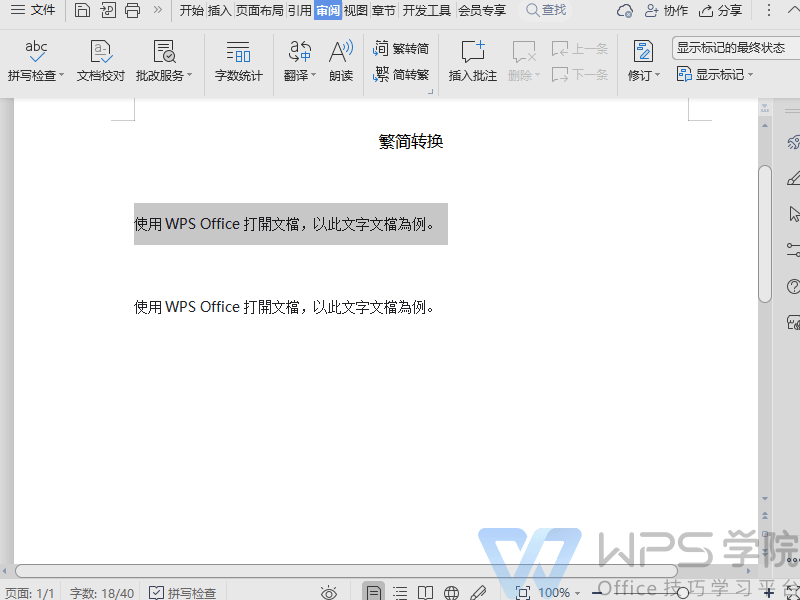Click the 繁简转换 document title

(x=411, y=141)
